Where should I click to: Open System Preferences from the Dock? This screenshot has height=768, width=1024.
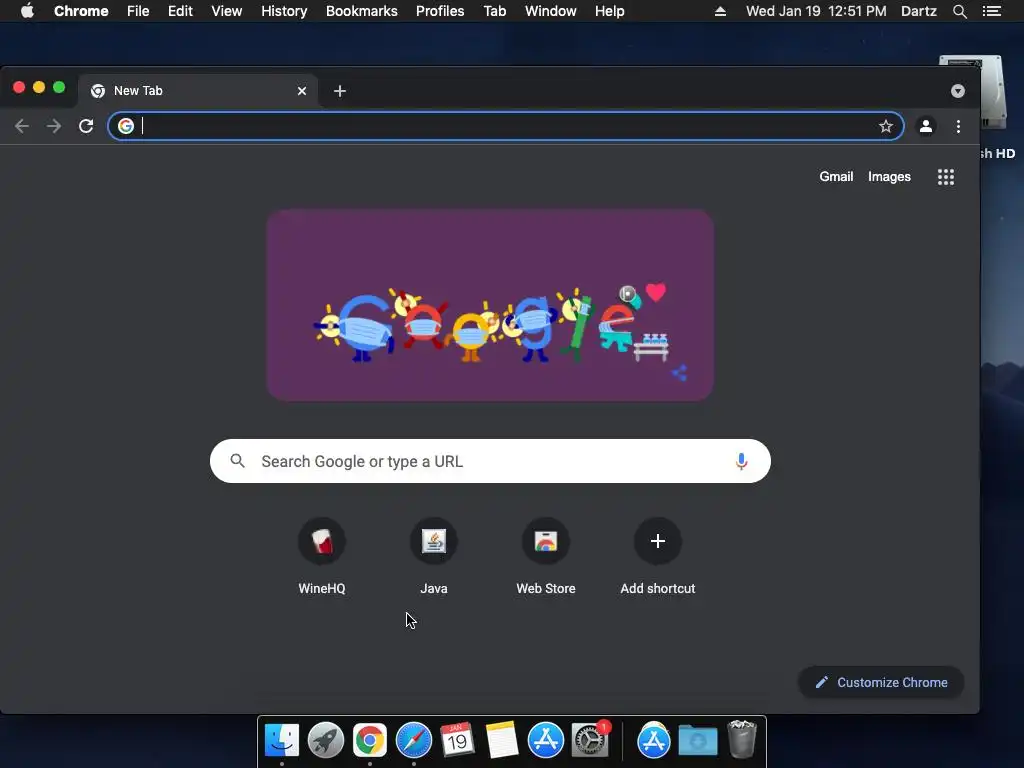tap(590, 740)
